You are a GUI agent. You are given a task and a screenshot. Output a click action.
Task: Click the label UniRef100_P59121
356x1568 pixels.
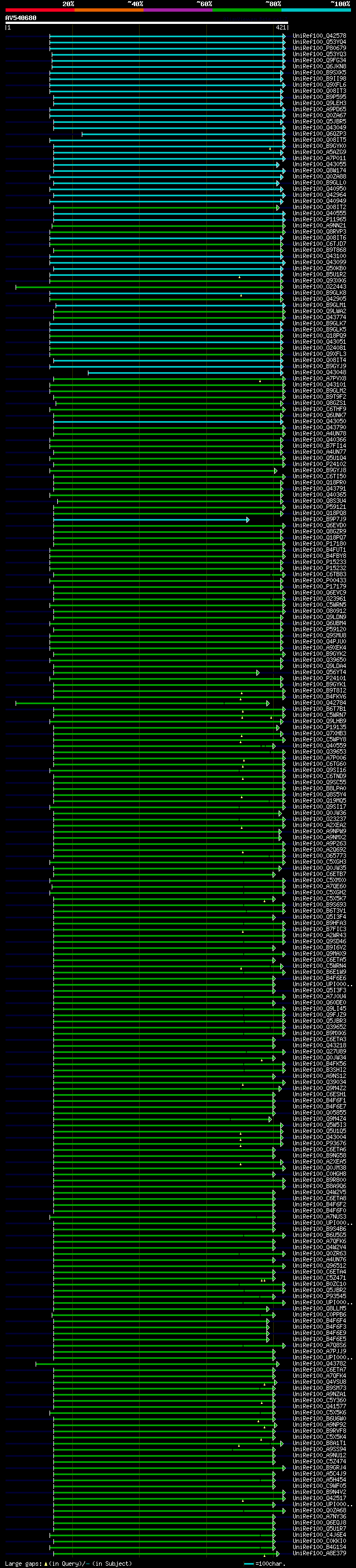[319, 507]
